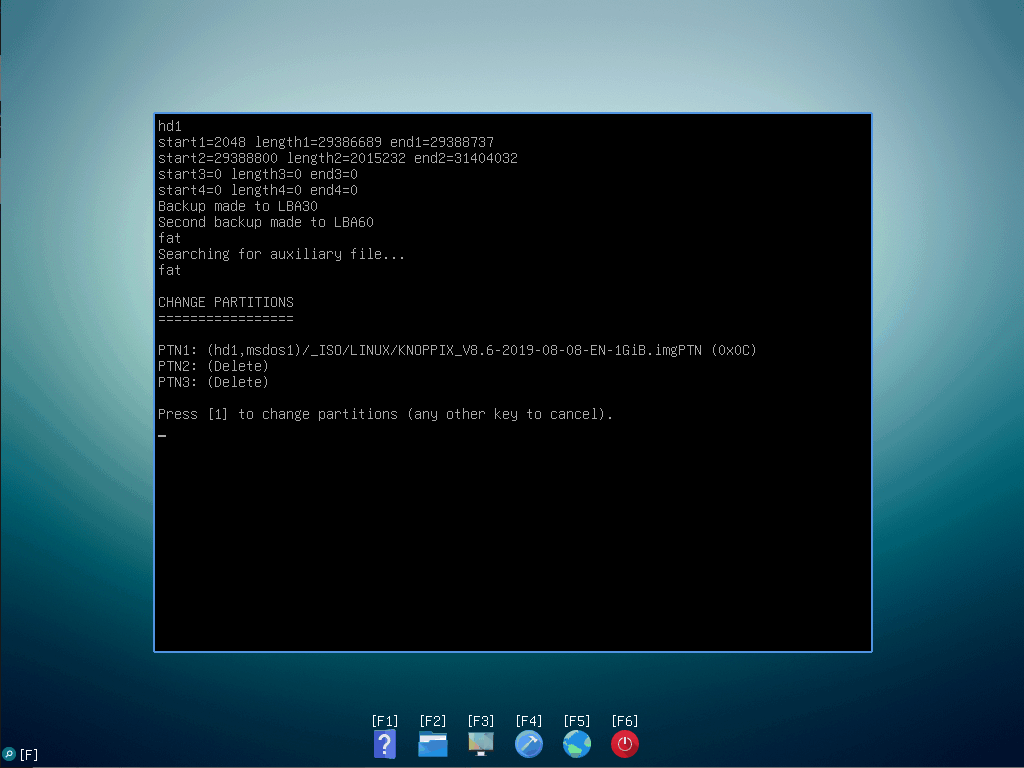Click the 'Press [1] to change partitions' prompt
Image resolution: width=1024 pixels, height=768 pixels.
(386, 413)
